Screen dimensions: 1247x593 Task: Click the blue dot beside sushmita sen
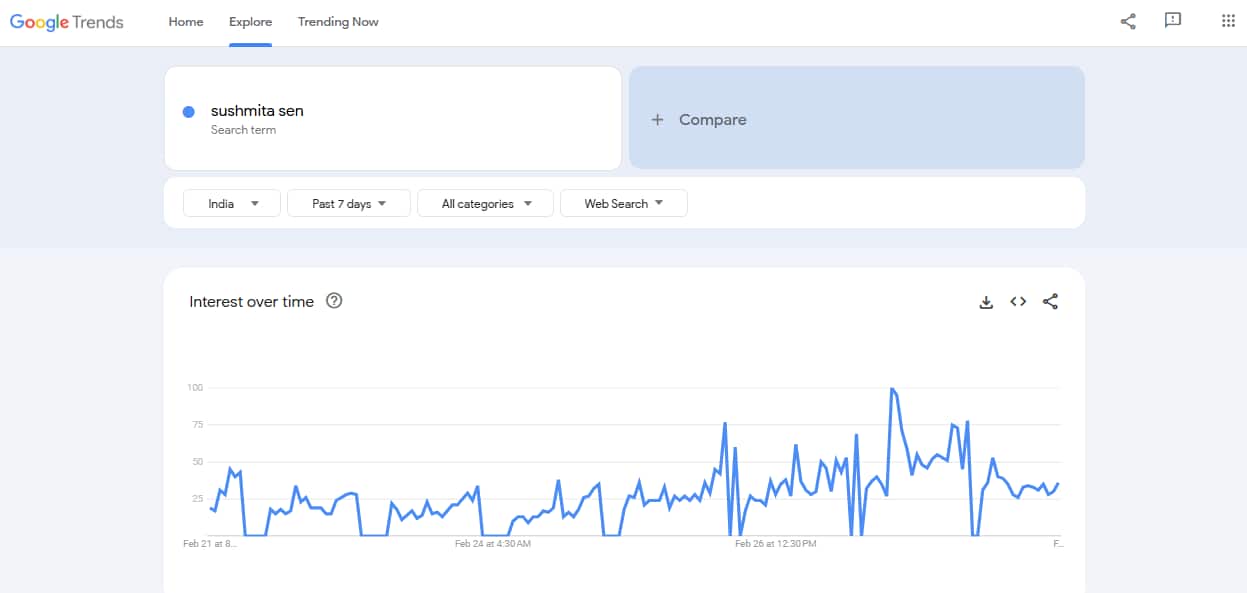[x=188, y=112]
